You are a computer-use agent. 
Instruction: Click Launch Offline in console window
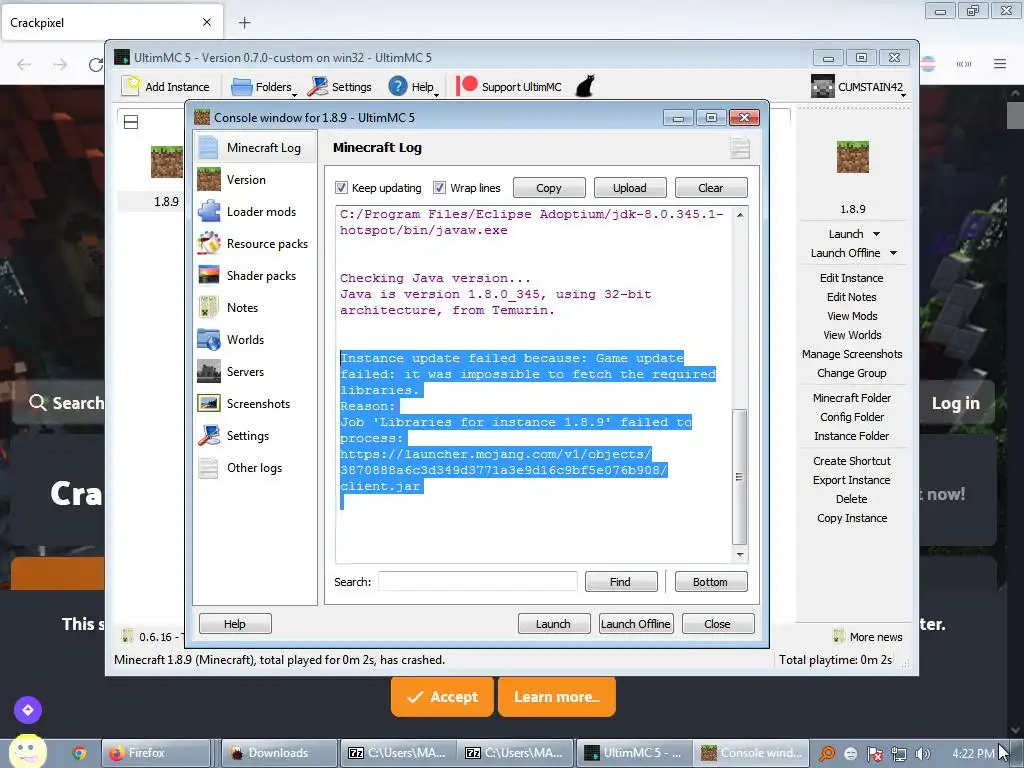coord(635,624)
